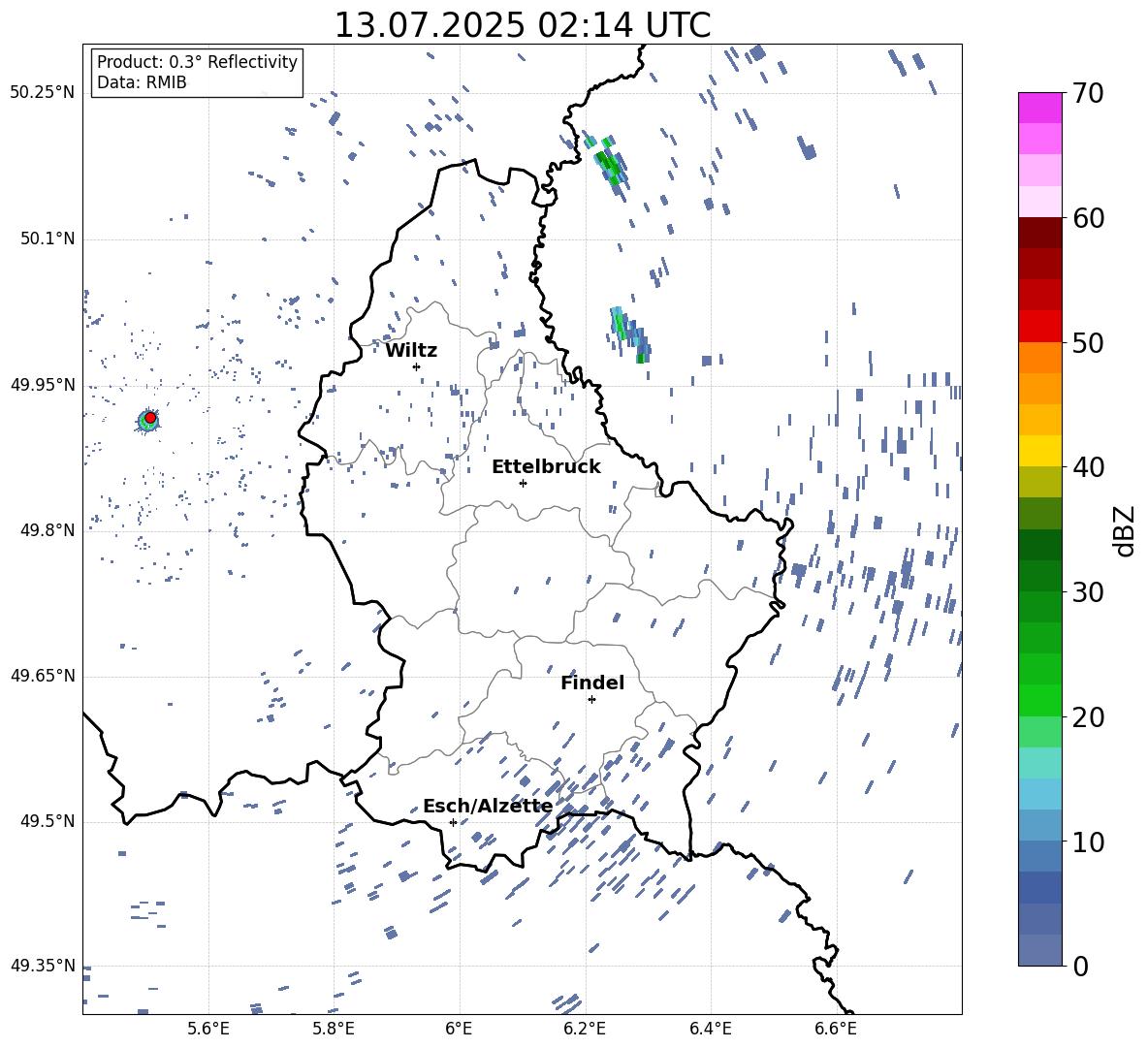The width and height of the screenshot is (1148, 1048).
Task: Click the 60 colorbar tick label
Action: 1088,218
